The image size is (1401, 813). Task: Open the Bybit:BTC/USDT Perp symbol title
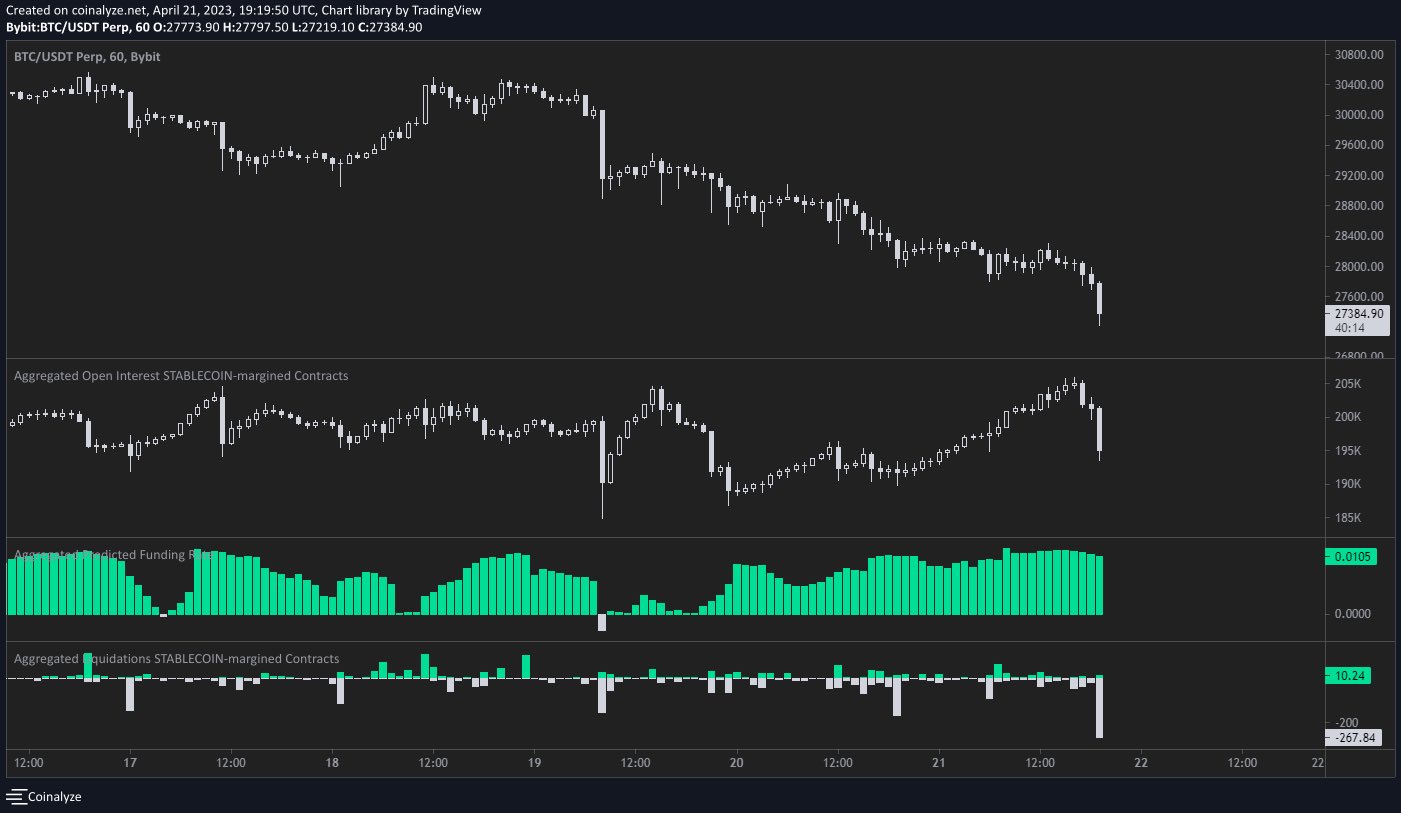(x=62, y=26)
